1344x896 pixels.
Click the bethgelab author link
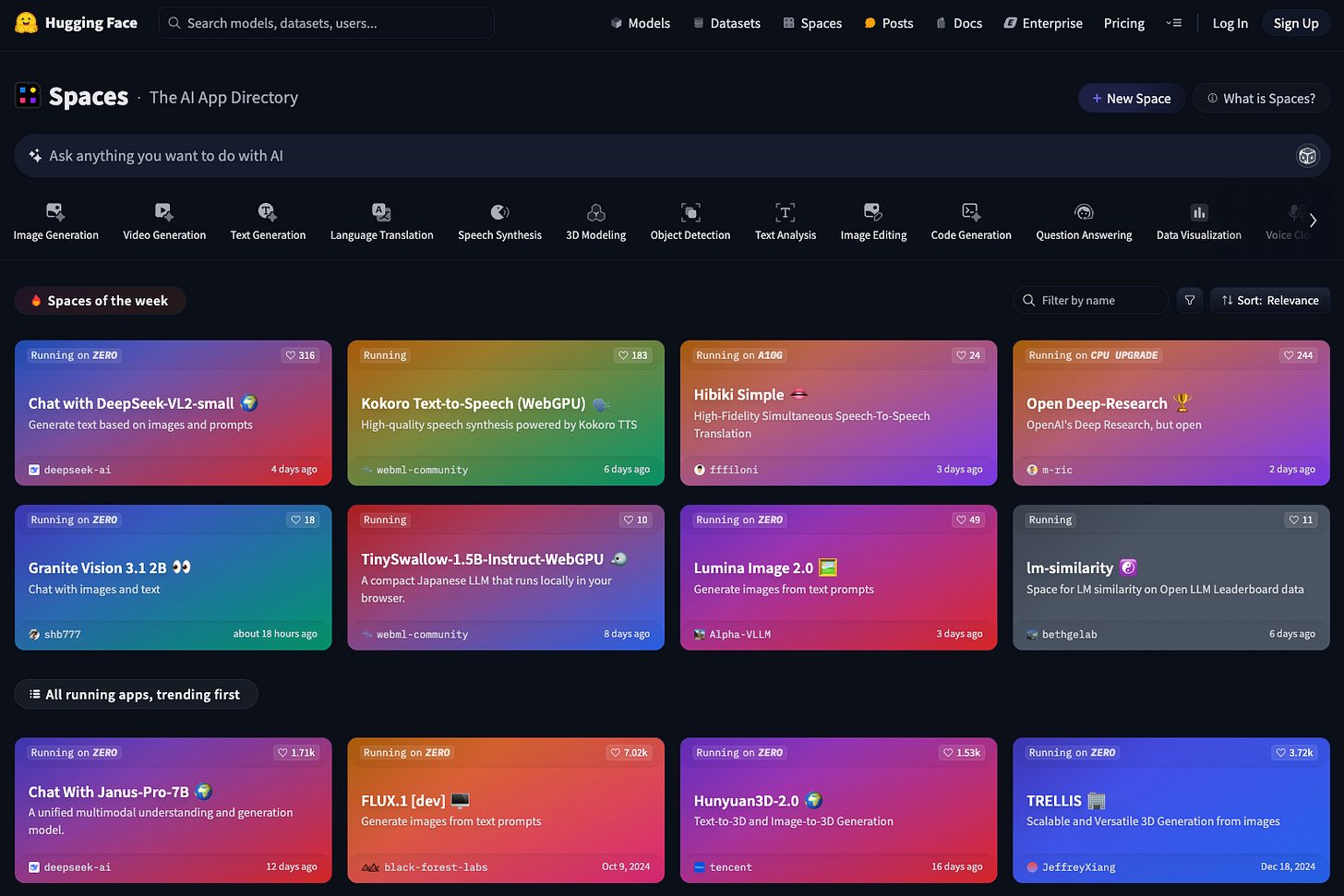point(1062,634)
